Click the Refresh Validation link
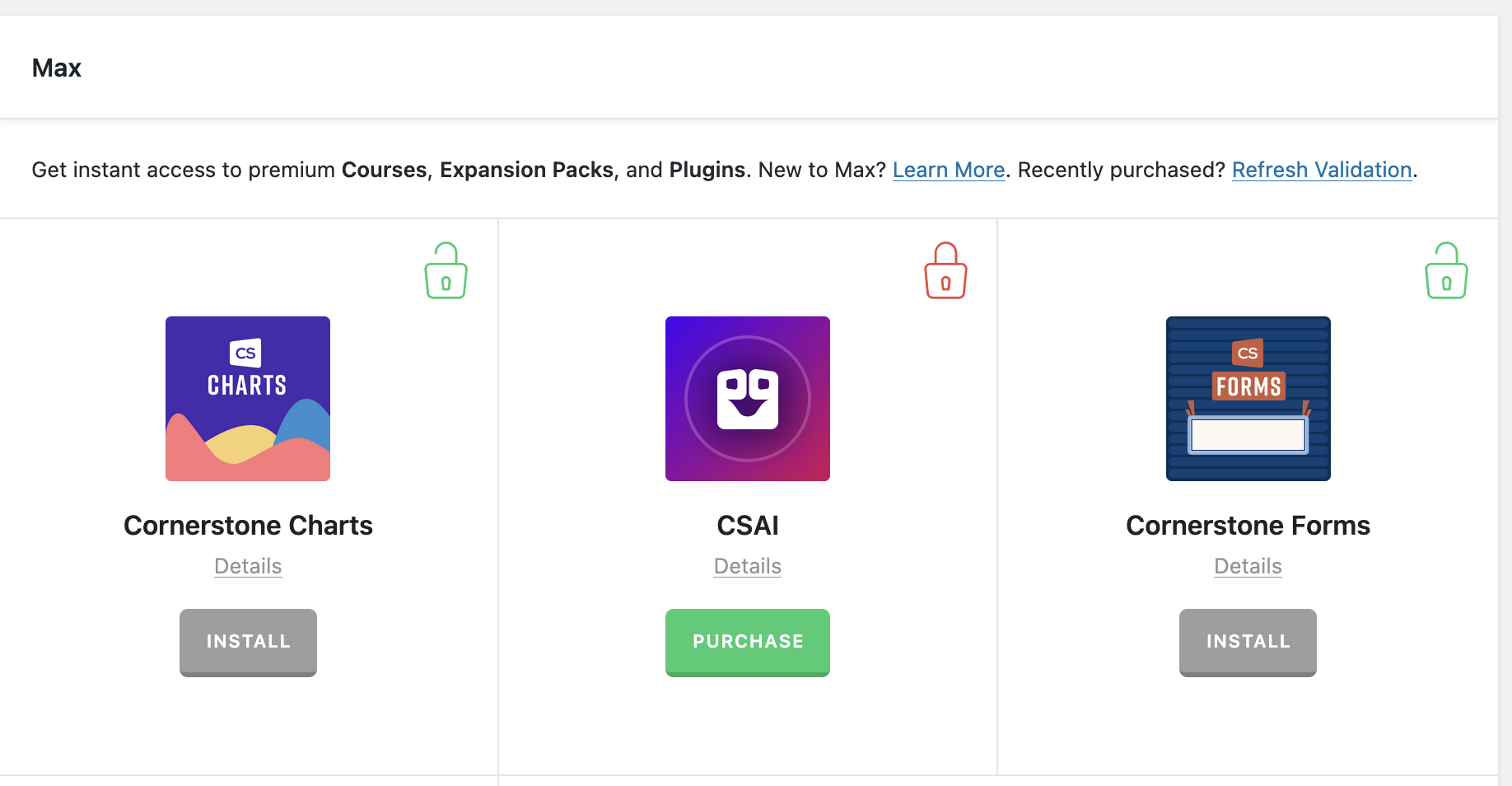 point(1322,170)
